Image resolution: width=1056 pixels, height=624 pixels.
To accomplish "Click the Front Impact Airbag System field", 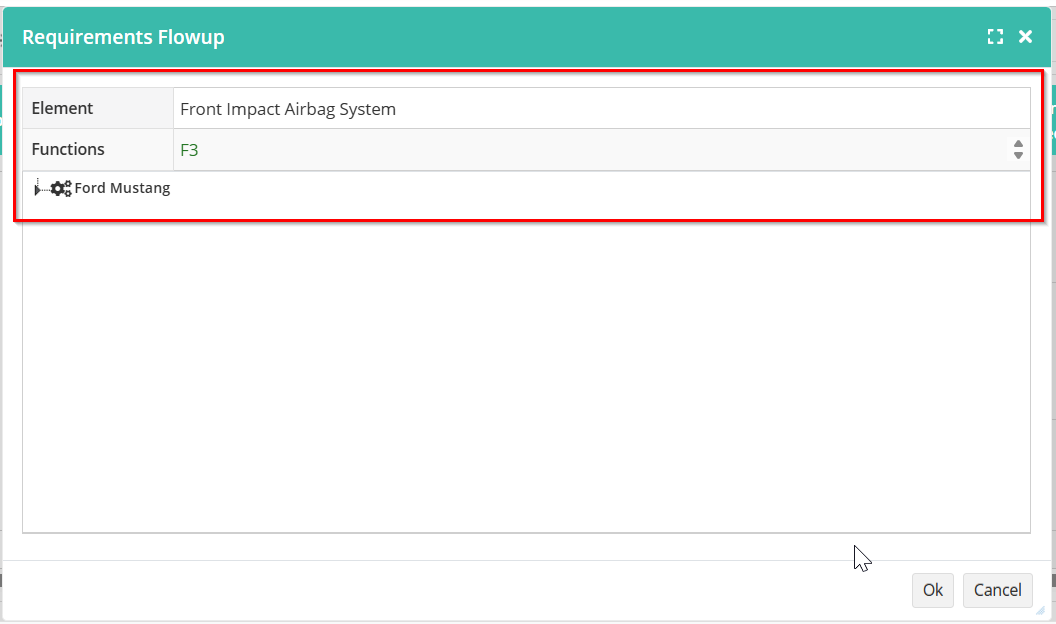I will pos(601,108).
